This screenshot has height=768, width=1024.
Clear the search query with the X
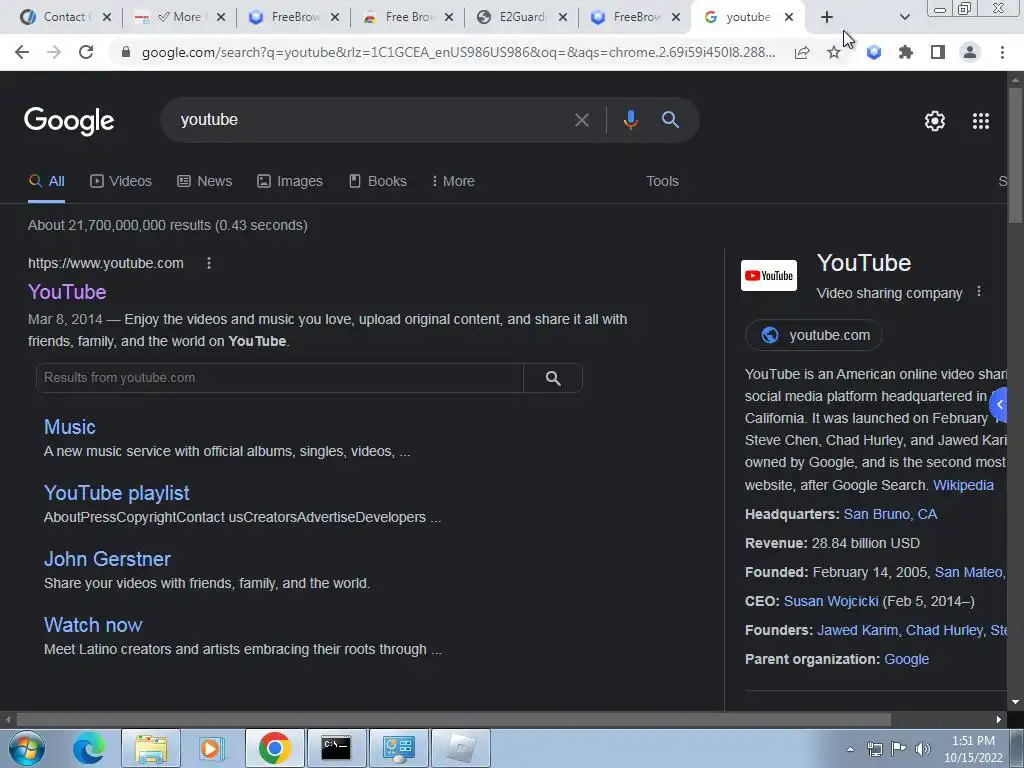click(581, 120)
